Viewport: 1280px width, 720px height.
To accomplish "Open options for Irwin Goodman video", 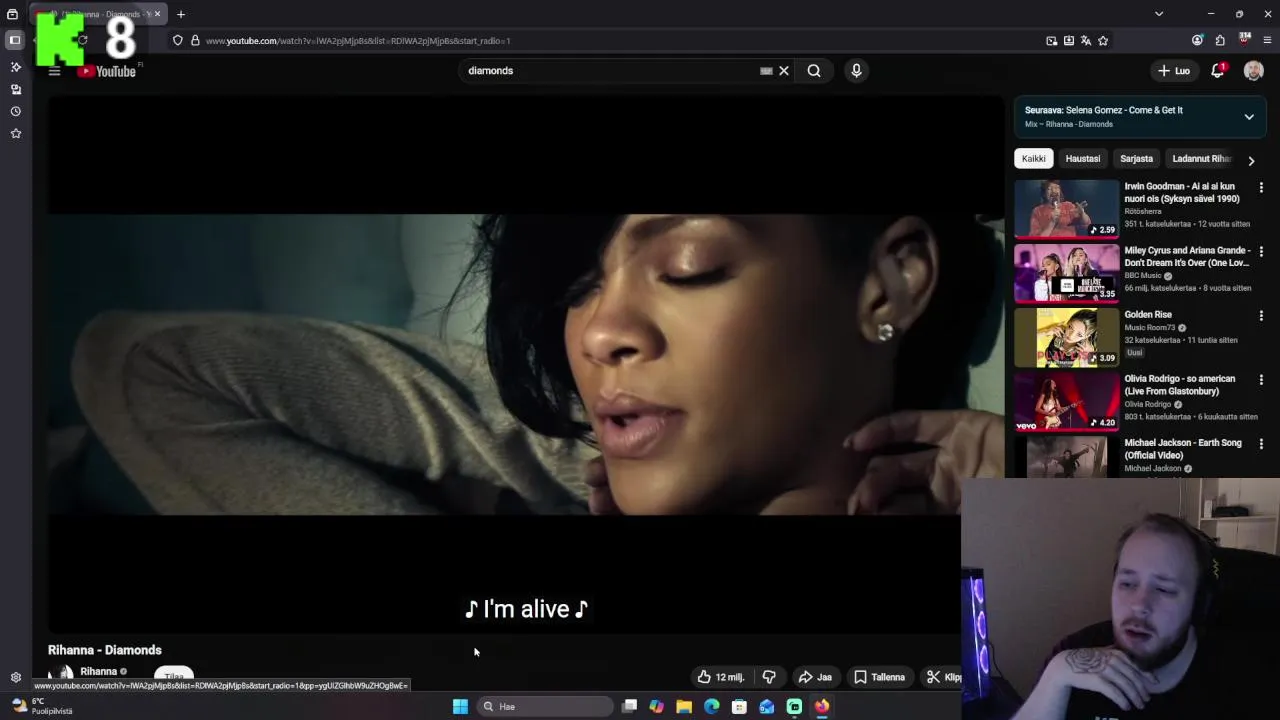I will click(x=1261, y=187).
